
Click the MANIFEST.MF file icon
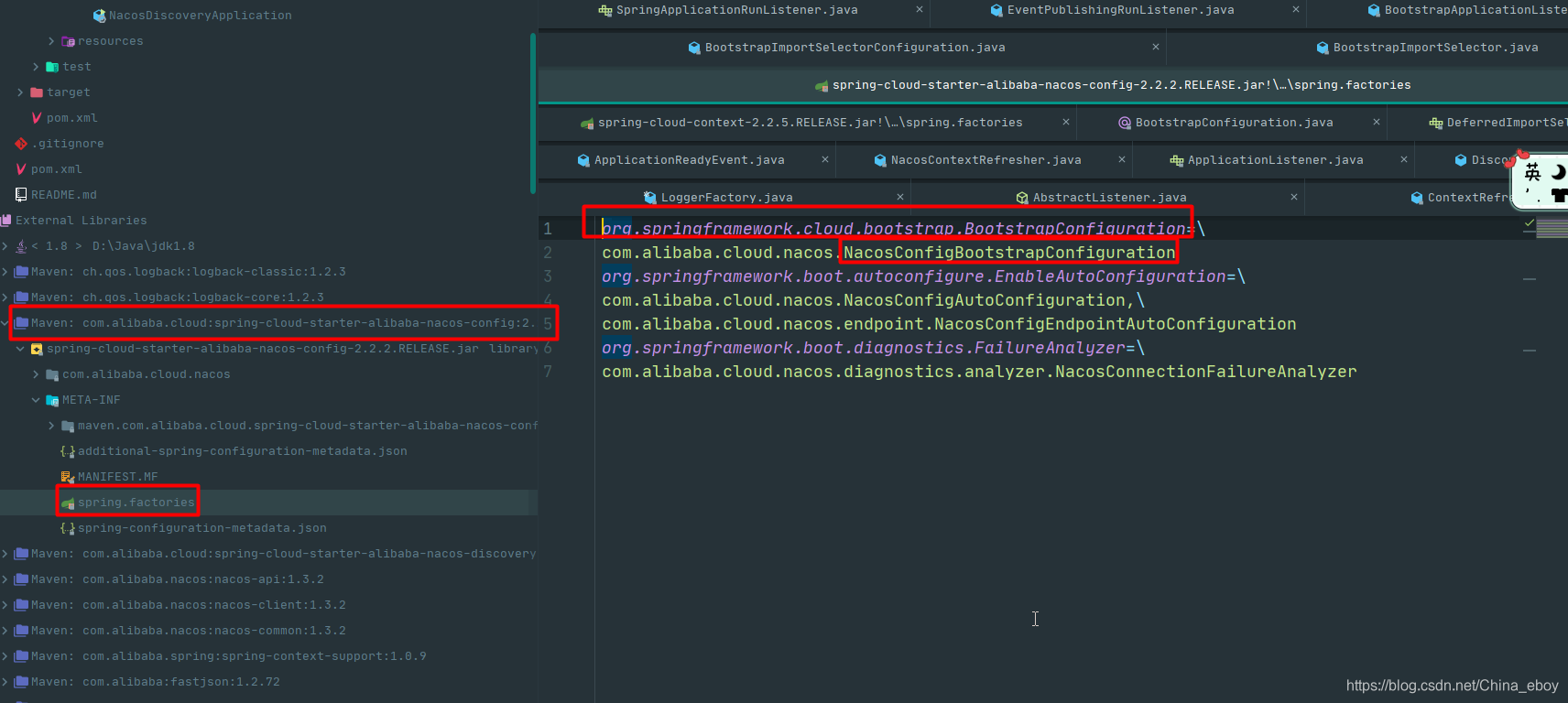68,477
